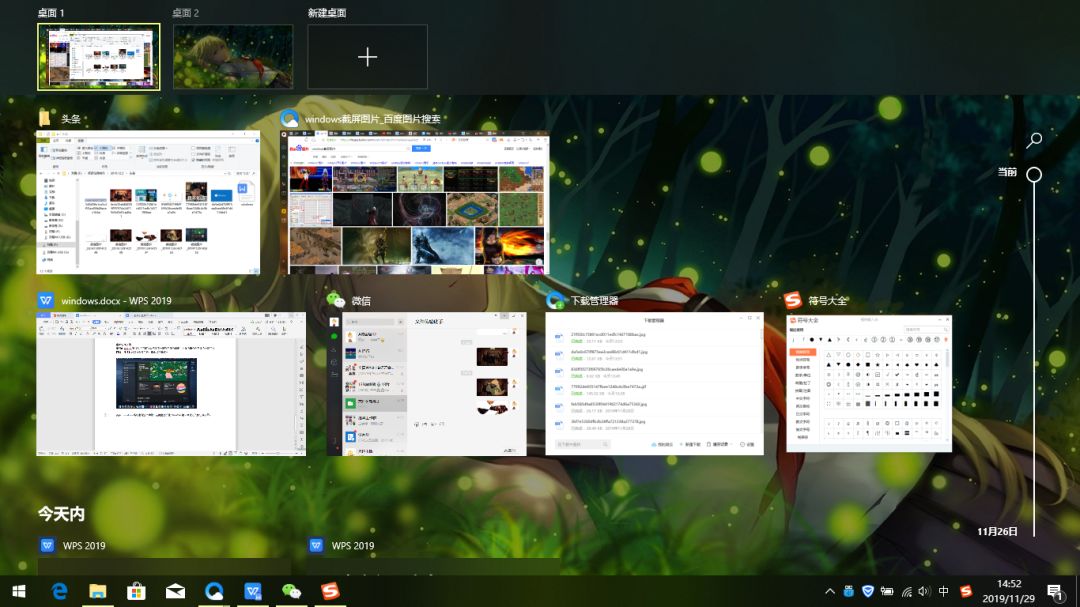Open the clock showing 14:52 2019/11/29
This screenshot has width=1080, height=607.
point(1008,591)
